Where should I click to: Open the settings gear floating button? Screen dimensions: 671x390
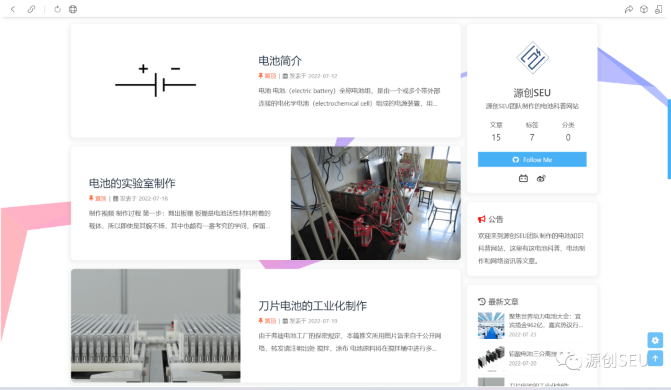click(x=655, y=340)
